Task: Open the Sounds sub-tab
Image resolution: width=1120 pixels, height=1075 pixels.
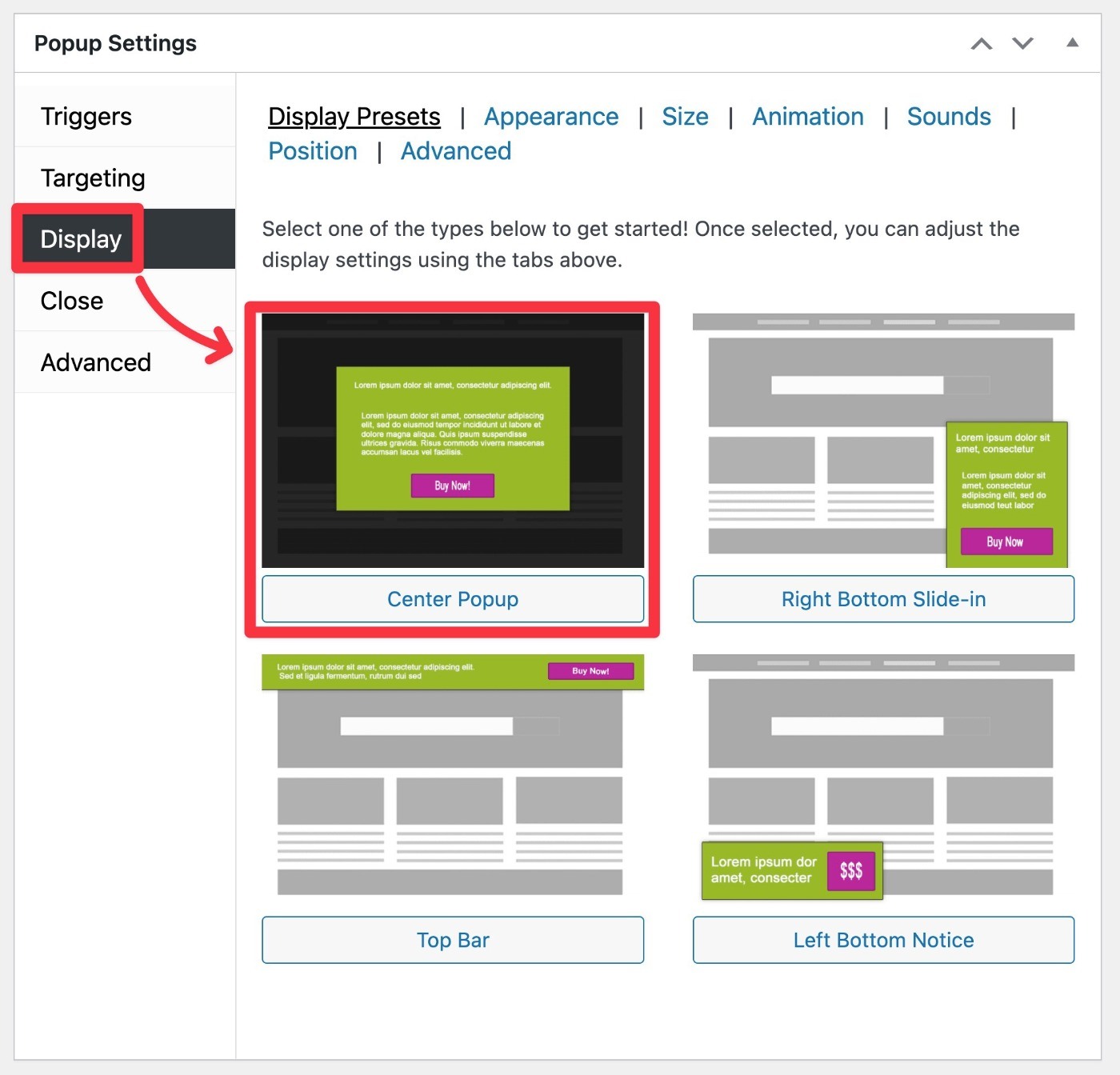Action: 949,117
